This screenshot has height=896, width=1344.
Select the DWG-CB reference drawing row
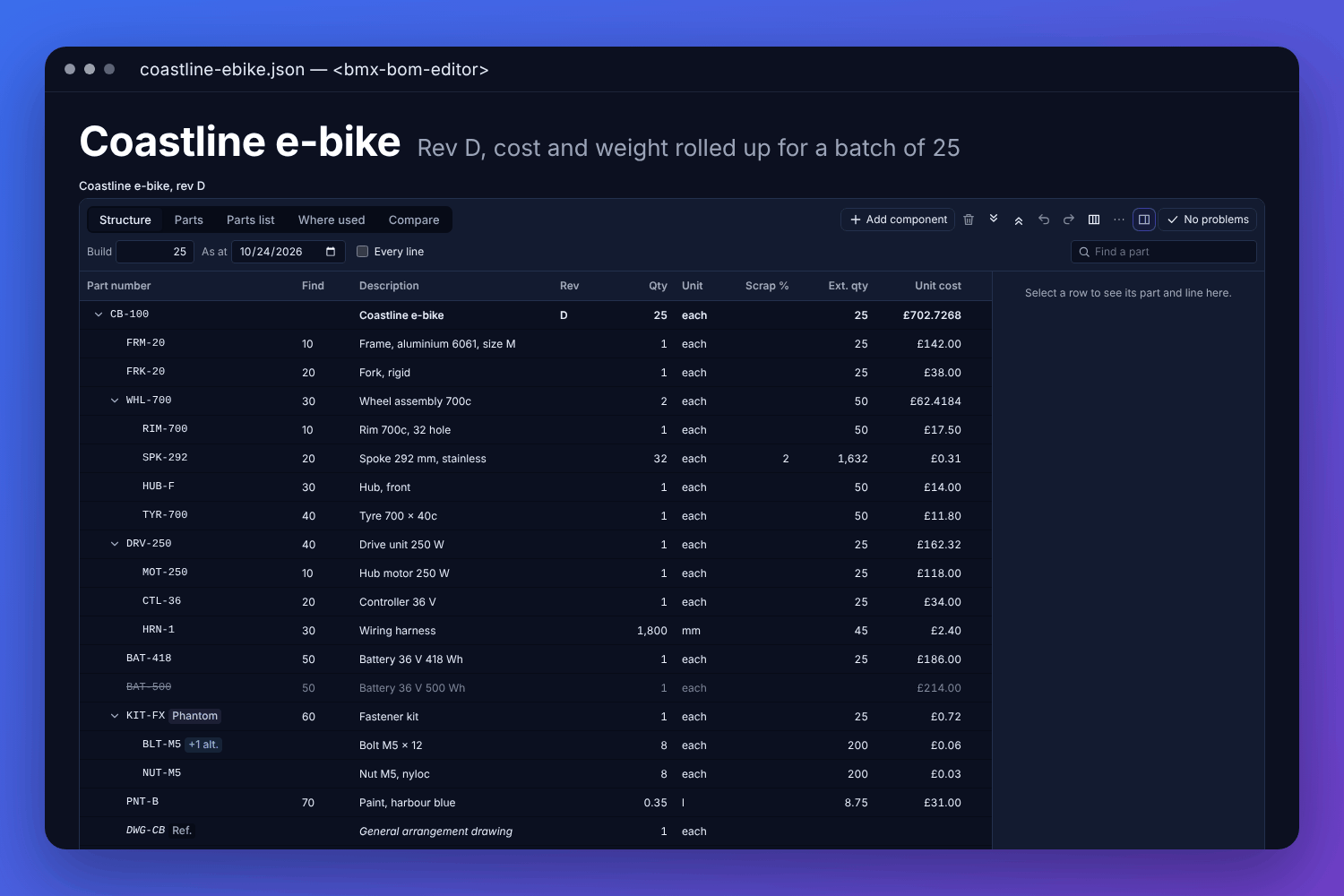pyautogui.click(x=536, y=831)
